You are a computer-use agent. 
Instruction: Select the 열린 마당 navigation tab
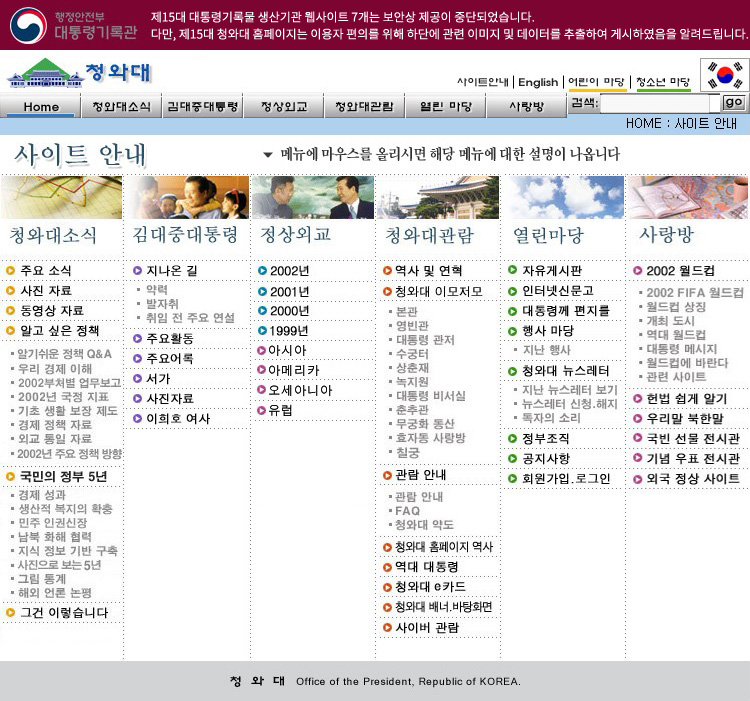[446, 106]
